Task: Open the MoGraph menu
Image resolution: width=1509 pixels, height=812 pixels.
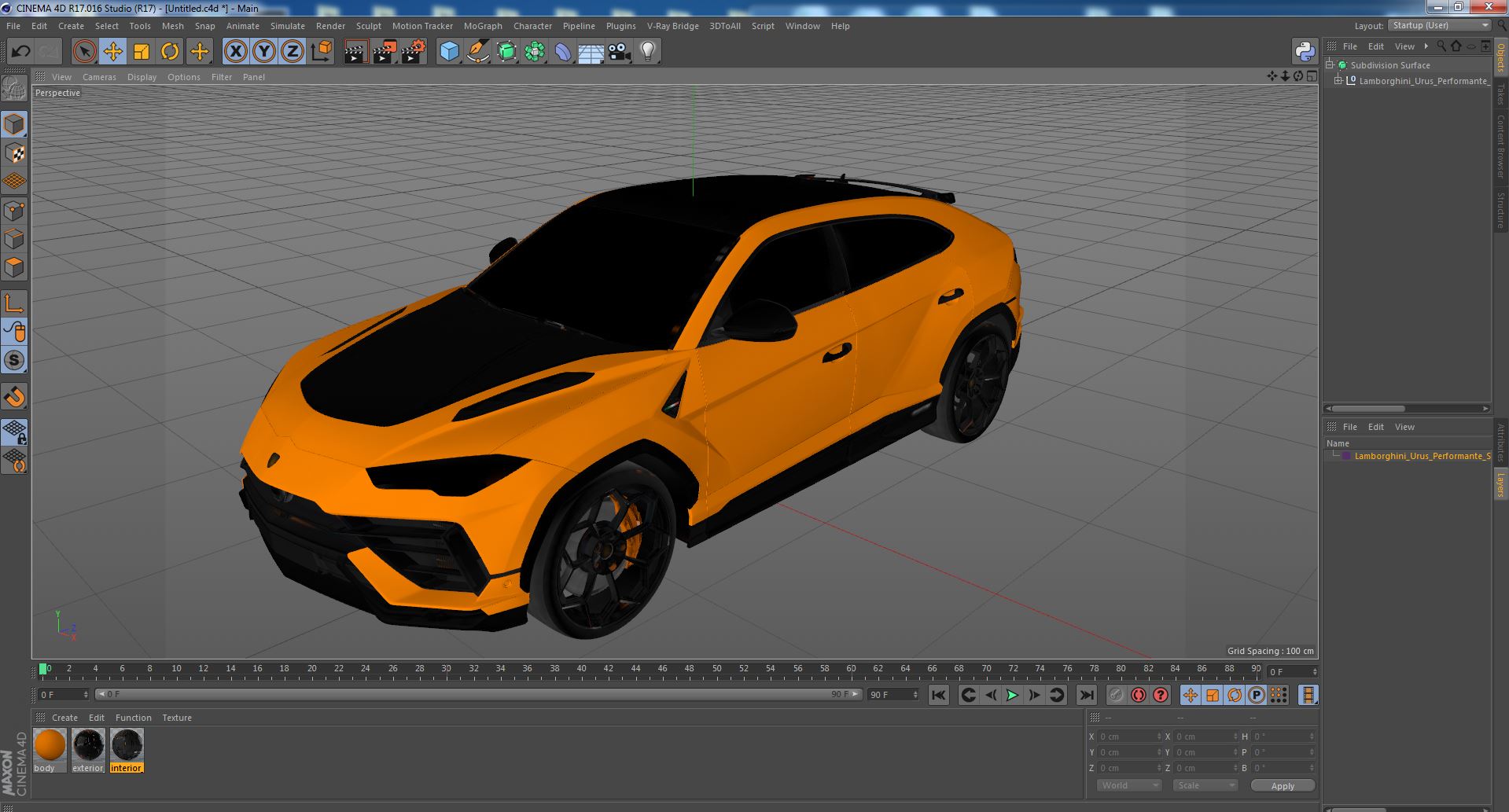Action: coord(483,26)
